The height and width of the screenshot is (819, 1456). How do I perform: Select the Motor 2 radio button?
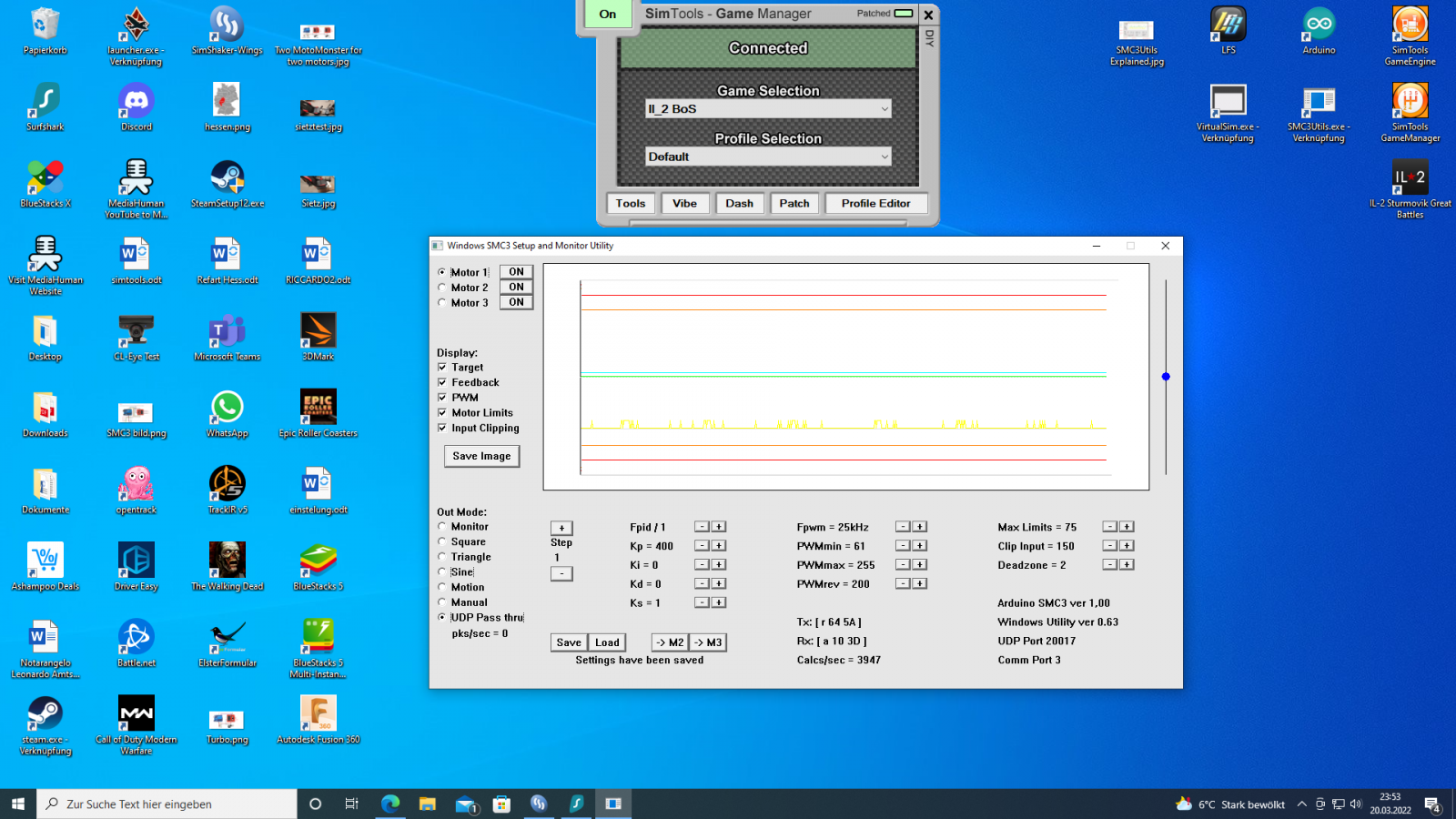tap(442, 288)
